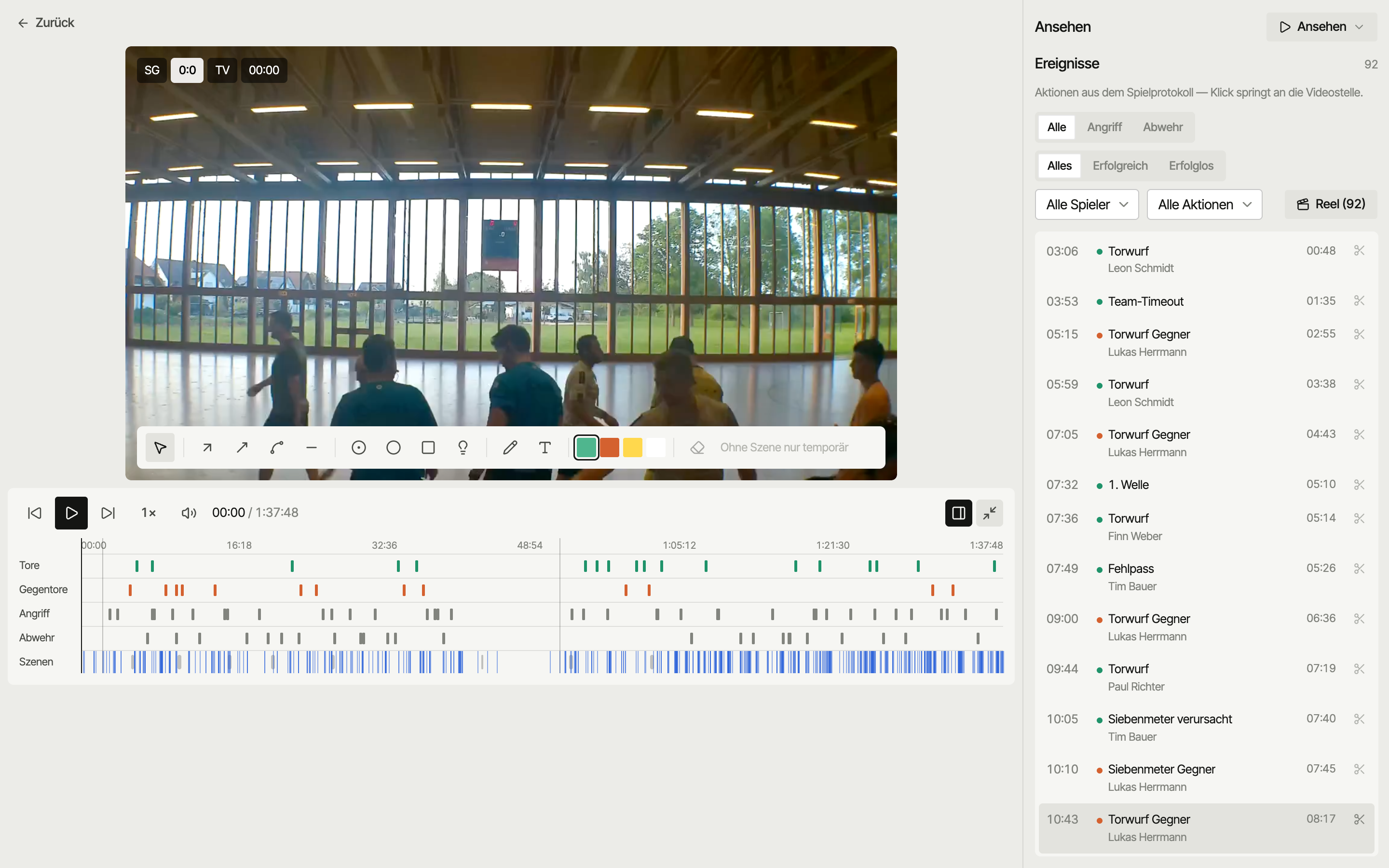1389x868 pixels.
Task: Select the long arrow drawing tool
Action: tap(242, 447)
